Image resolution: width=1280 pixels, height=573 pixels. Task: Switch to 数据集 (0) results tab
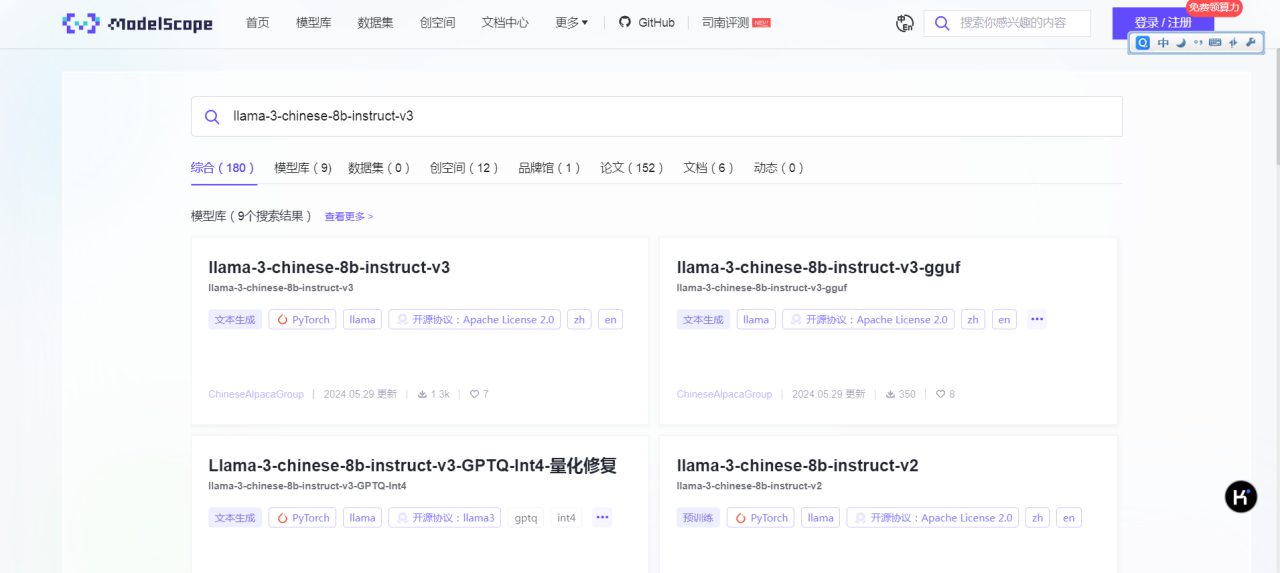[x=379, y=168]
